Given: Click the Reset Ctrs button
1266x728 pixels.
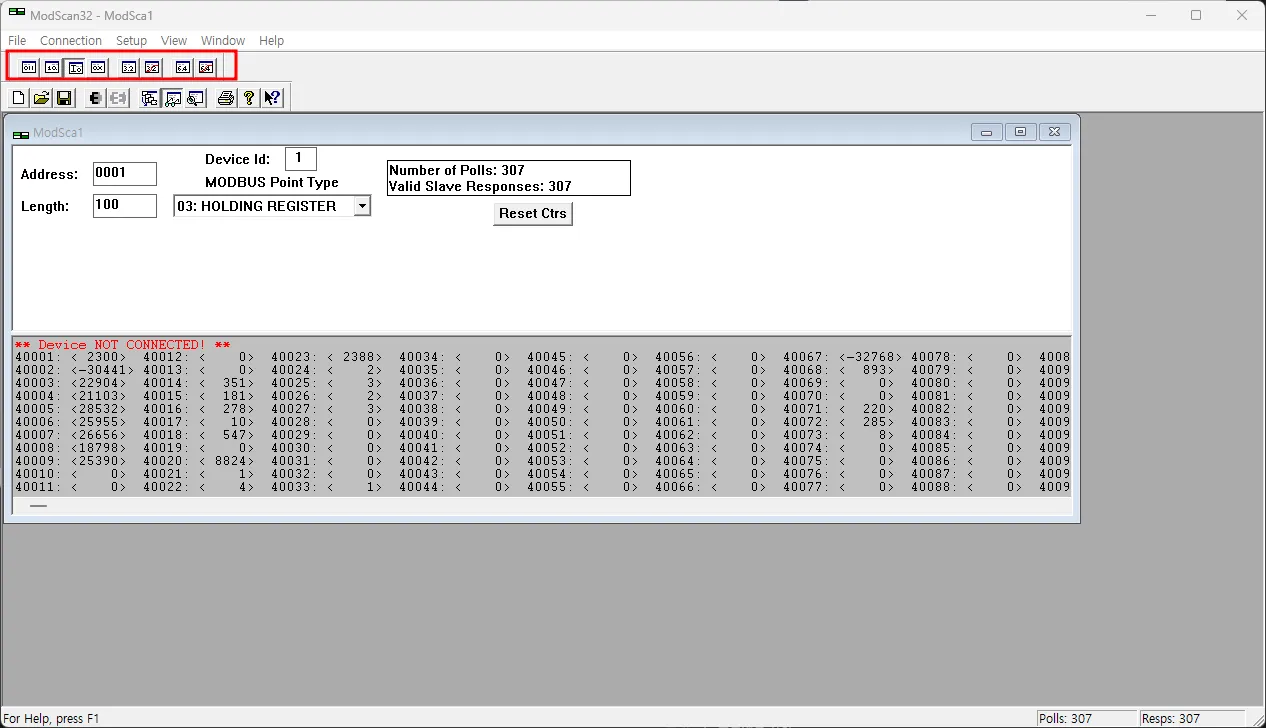Looking at the screenshot, I should click(533, 214).
